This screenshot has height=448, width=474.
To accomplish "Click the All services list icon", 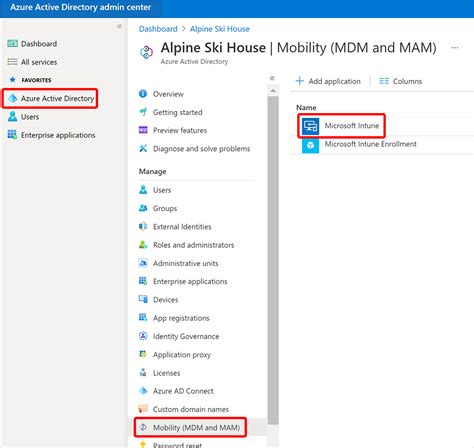I will [12, 62].
